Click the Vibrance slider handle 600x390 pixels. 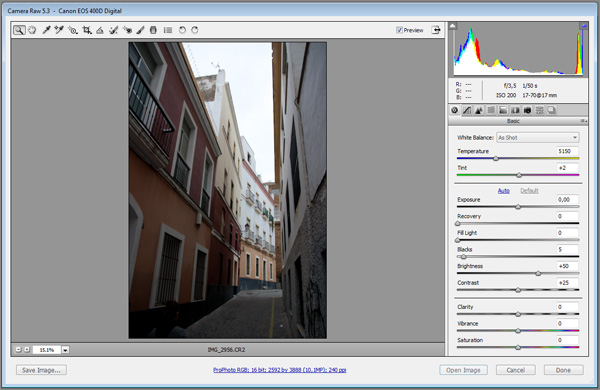[x=518, y=331]
